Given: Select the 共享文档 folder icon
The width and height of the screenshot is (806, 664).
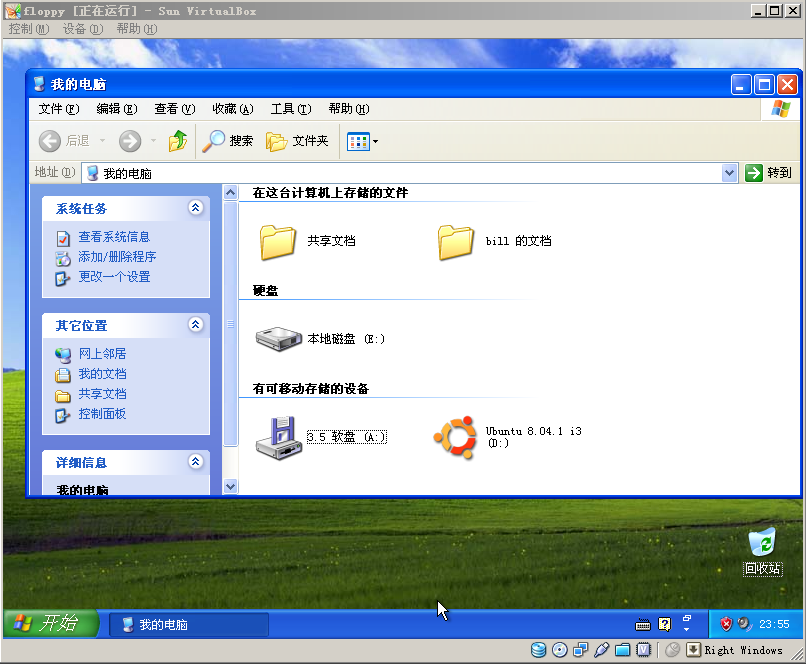Looking at the screenshot, I should 278,242.
